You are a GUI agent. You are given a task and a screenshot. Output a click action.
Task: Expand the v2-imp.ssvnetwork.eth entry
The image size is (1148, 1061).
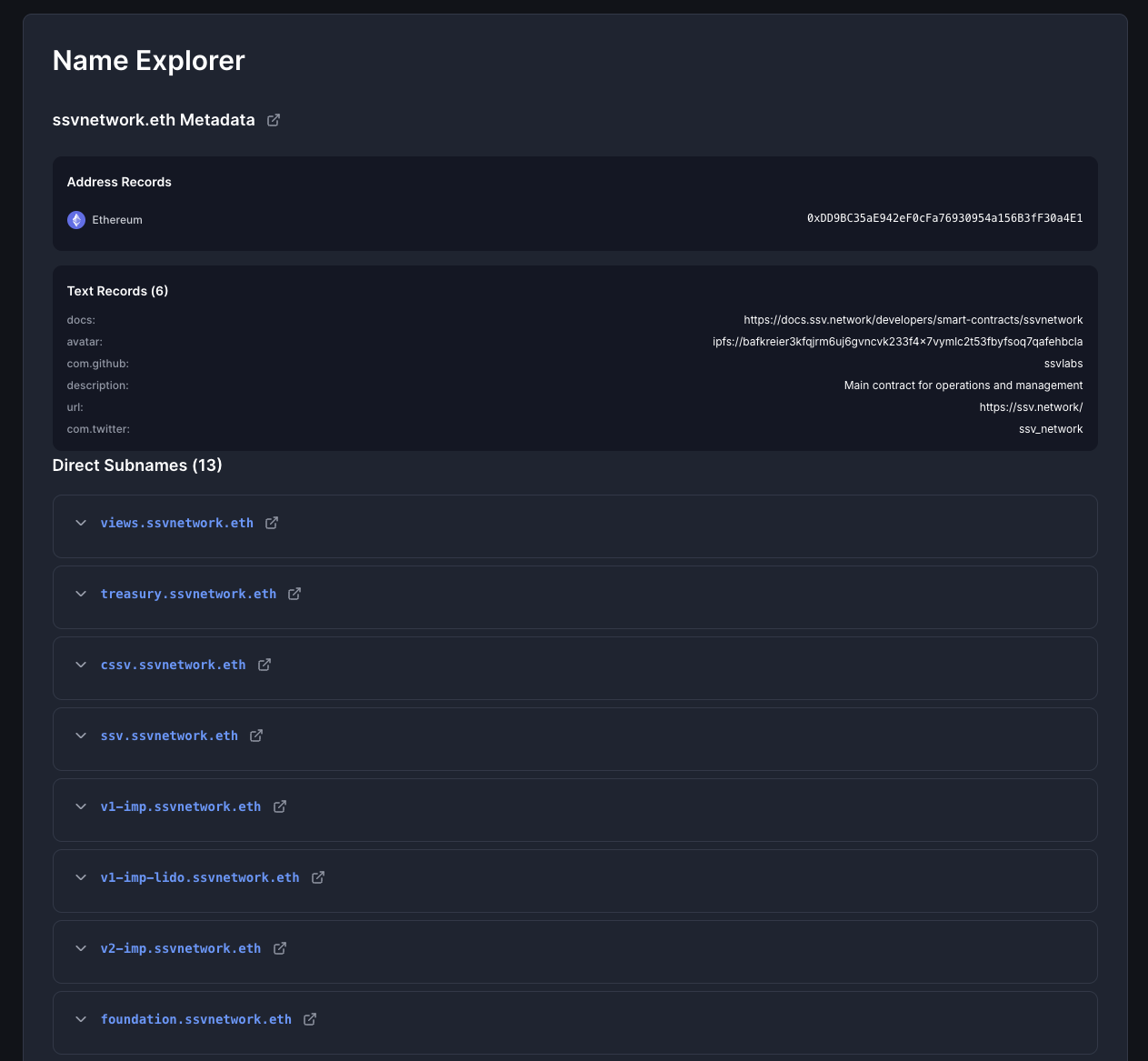[81, 948]
